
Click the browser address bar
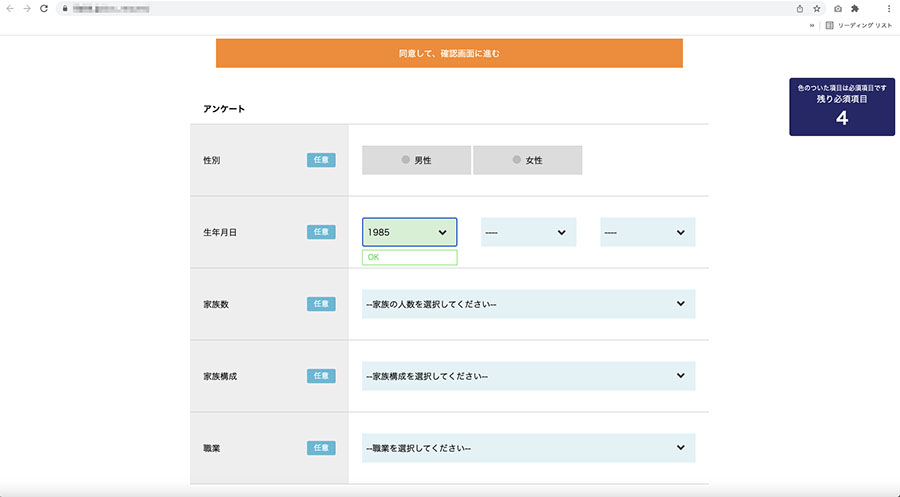[x=400, y=8]
